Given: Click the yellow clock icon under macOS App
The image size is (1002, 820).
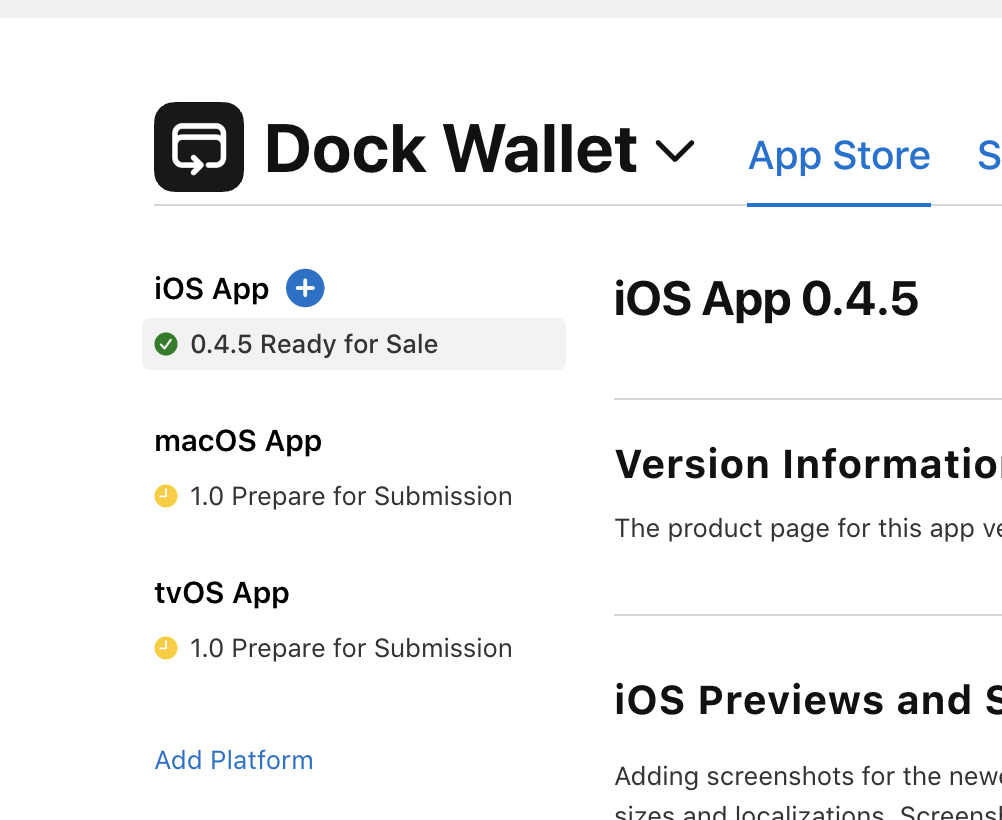Looking at the screenshot, I should 166,496.
